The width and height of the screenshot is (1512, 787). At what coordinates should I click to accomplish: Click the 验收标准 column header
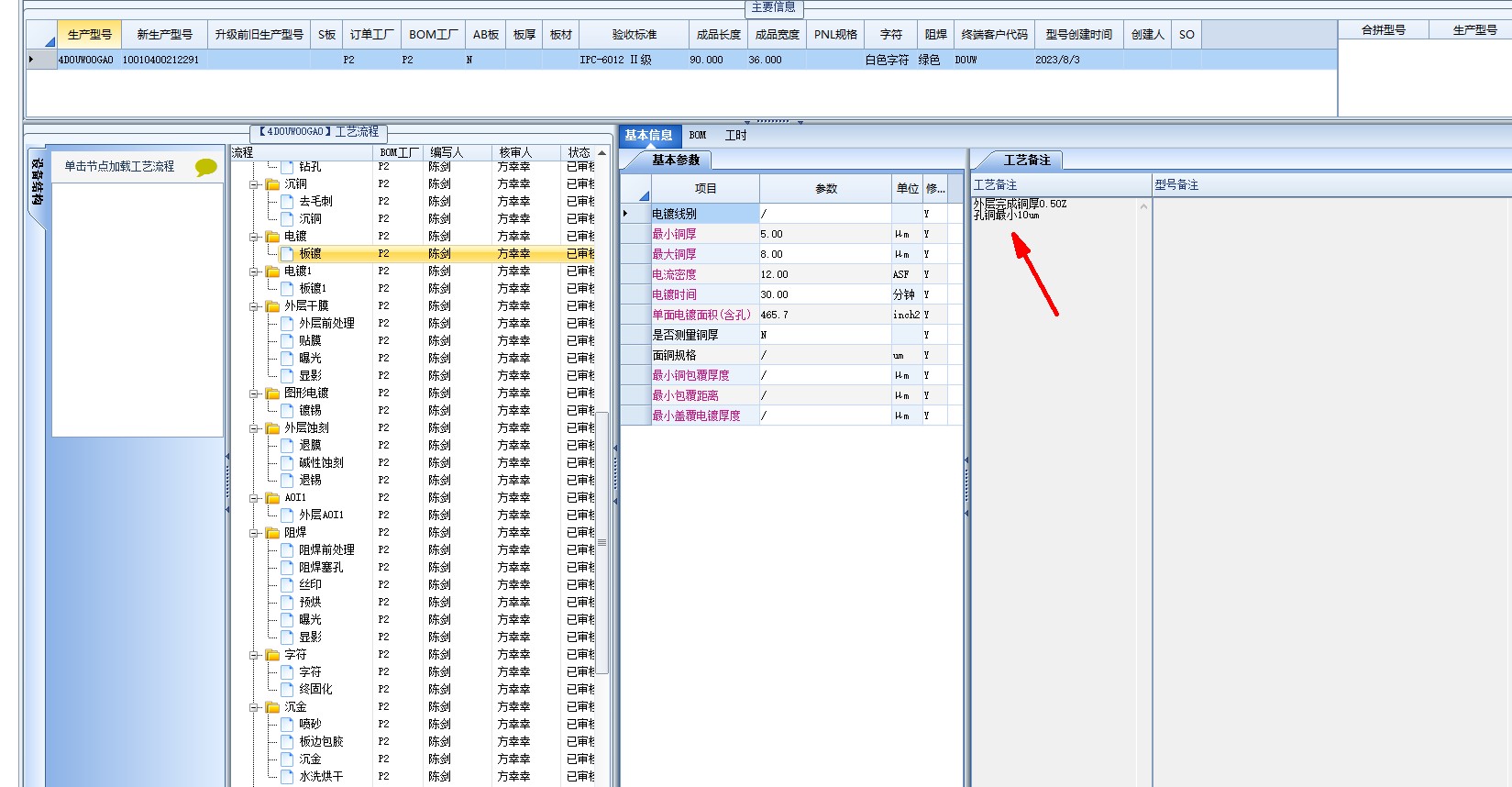pos(635,35)
